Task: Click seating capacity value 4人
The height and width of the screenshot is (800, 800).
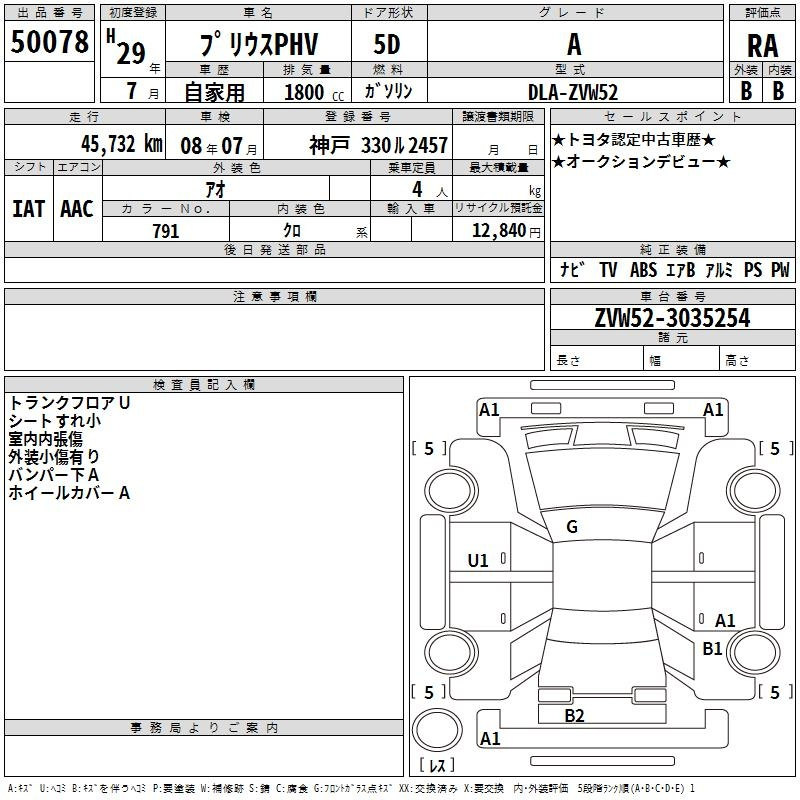Action: coord(430,190)
